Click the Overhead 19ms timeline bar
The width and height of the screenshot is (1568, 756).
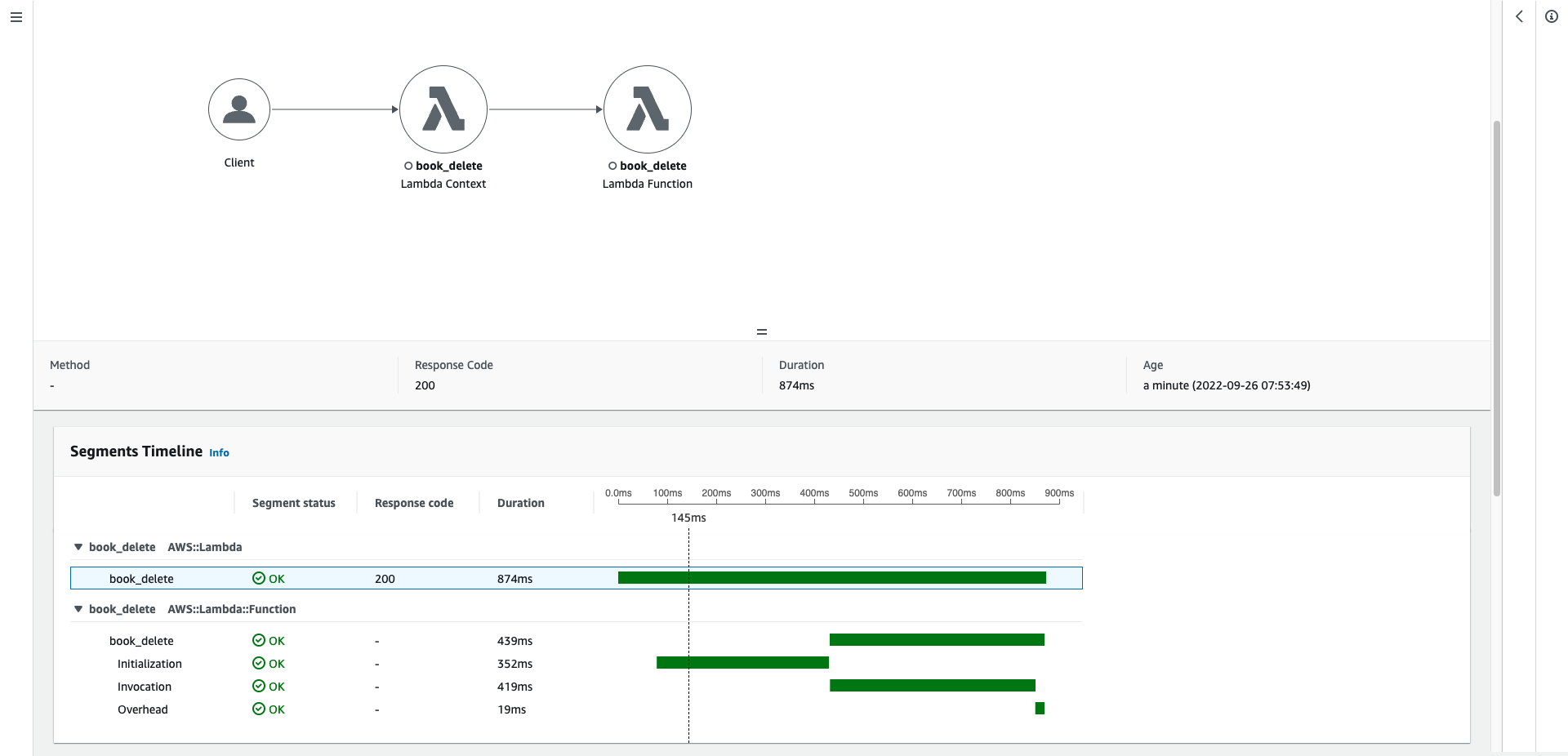coord(1040,709)
